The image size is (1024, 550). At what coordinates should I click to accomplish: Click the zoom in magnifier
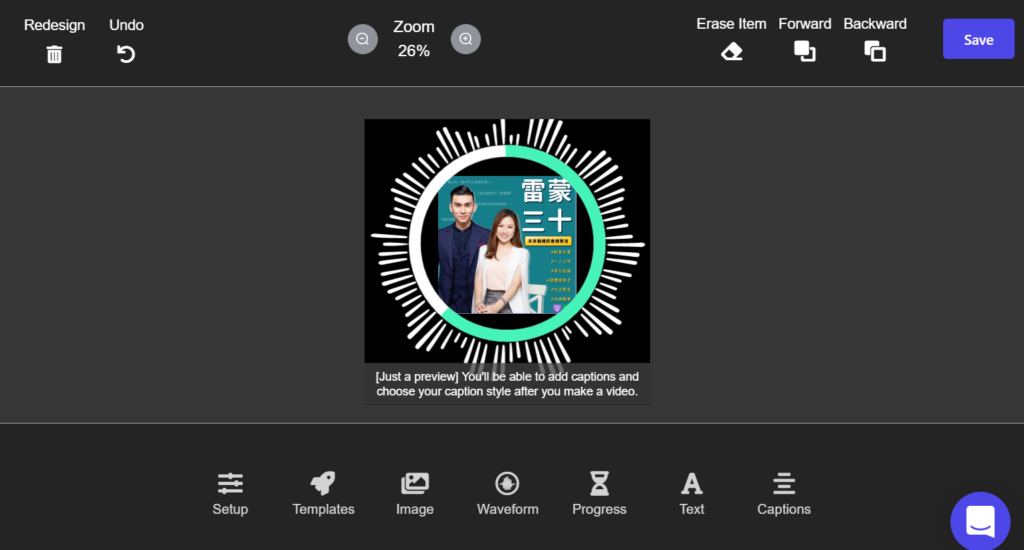pos(466,39)
